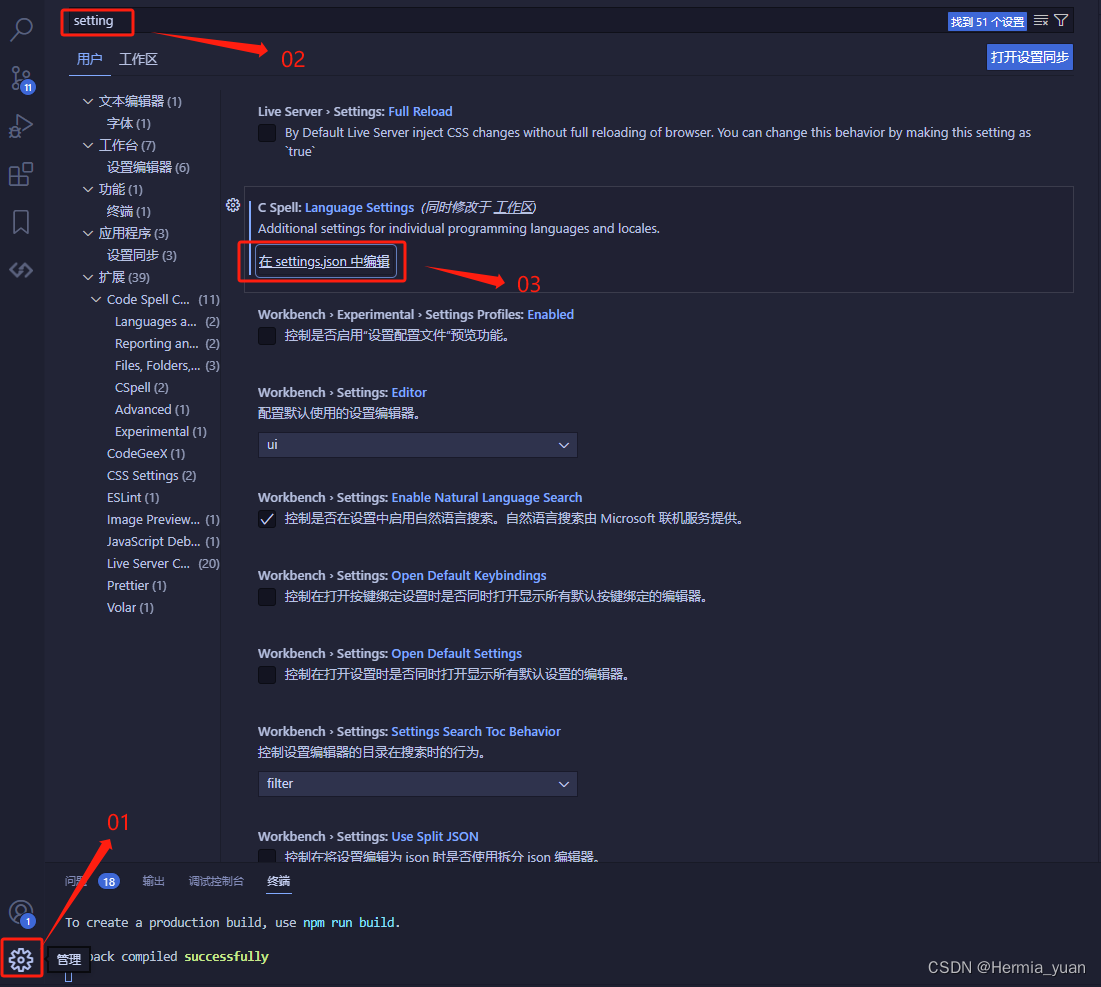Open the Source Control view showing 11 changes

(21, 78)
